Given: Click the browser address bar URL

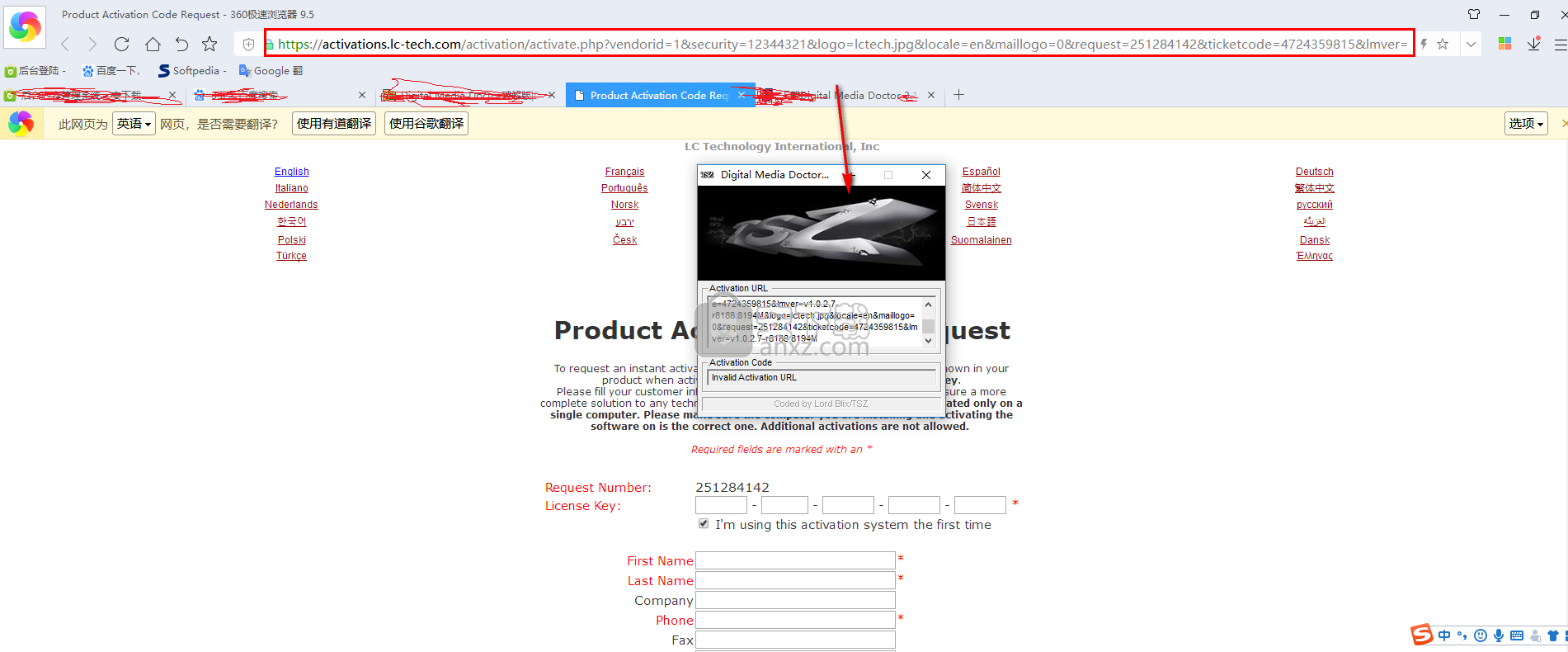Looking at the screenshot, I should pyautogui.click(x=841, y=44).
